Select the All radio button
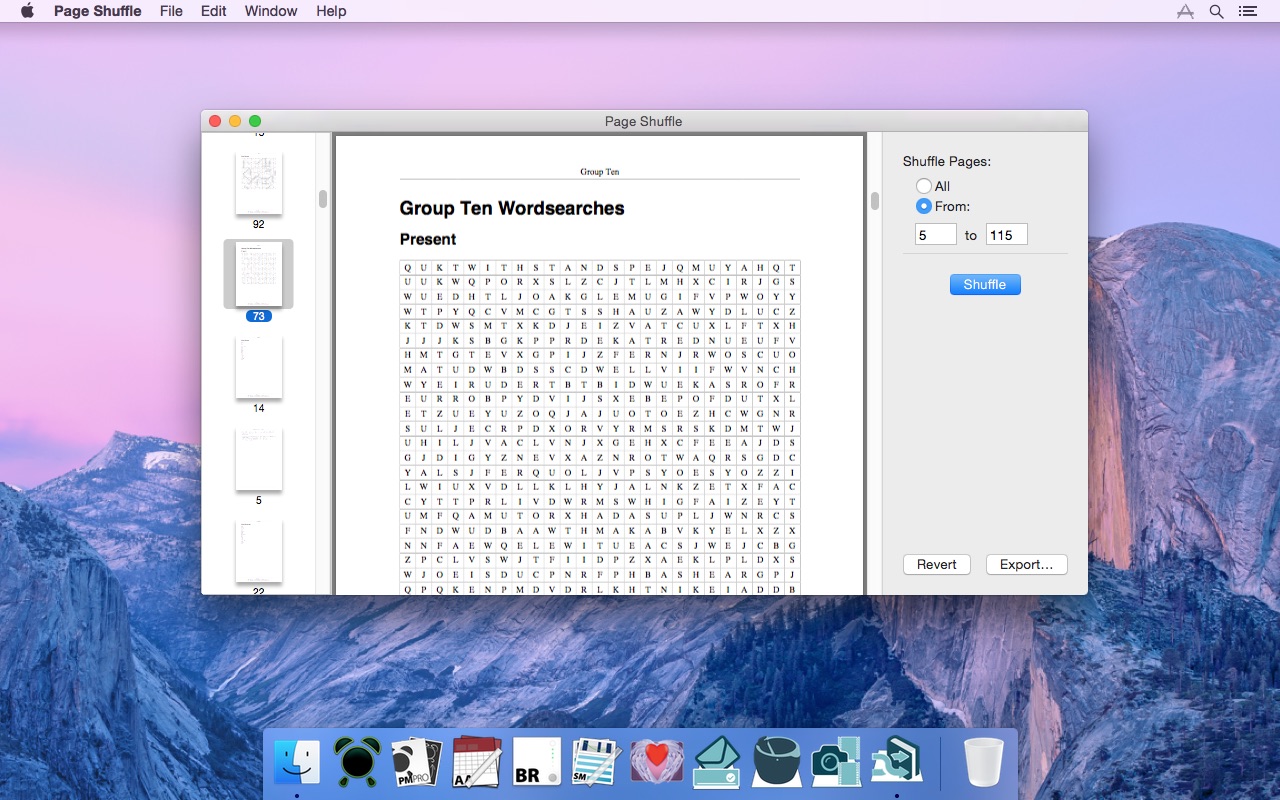Viewport: 1280px width, 800px height. click(x=924, y=186)
